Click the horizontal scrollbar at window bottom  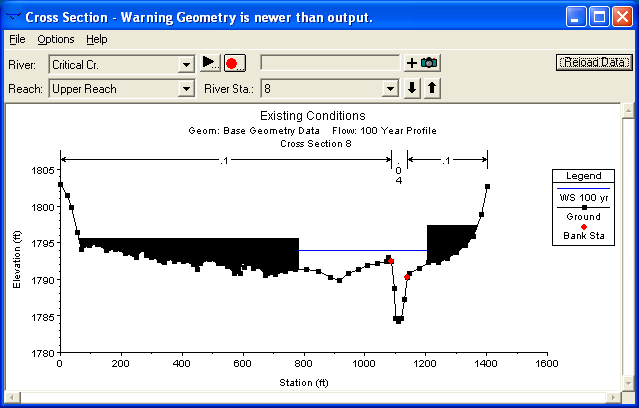pos(320,399)
